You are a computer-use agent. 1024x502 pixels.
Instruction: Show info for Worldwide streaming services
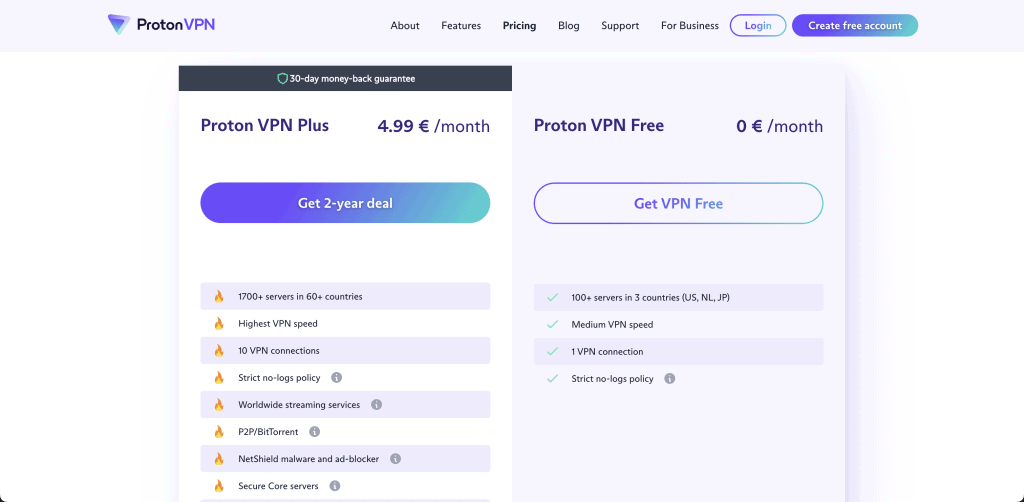click(376, 405)
